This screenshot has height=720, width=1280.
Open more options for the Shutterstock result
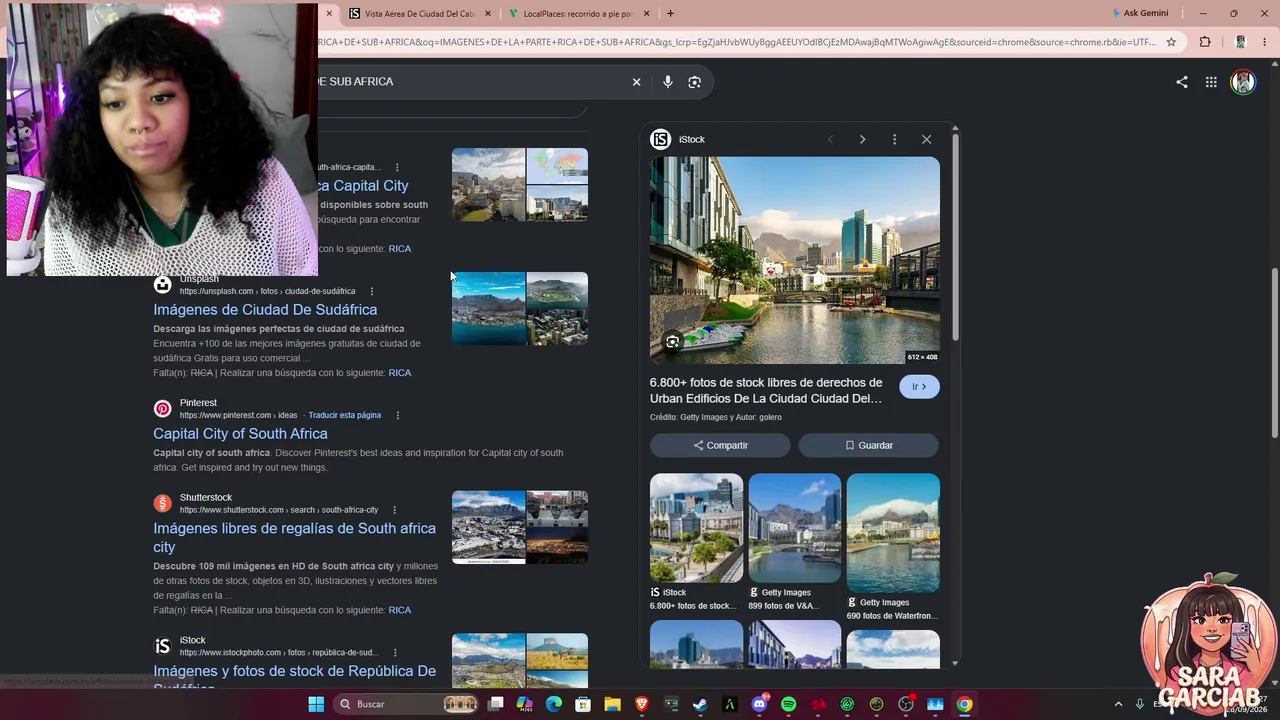pos(394,510)
